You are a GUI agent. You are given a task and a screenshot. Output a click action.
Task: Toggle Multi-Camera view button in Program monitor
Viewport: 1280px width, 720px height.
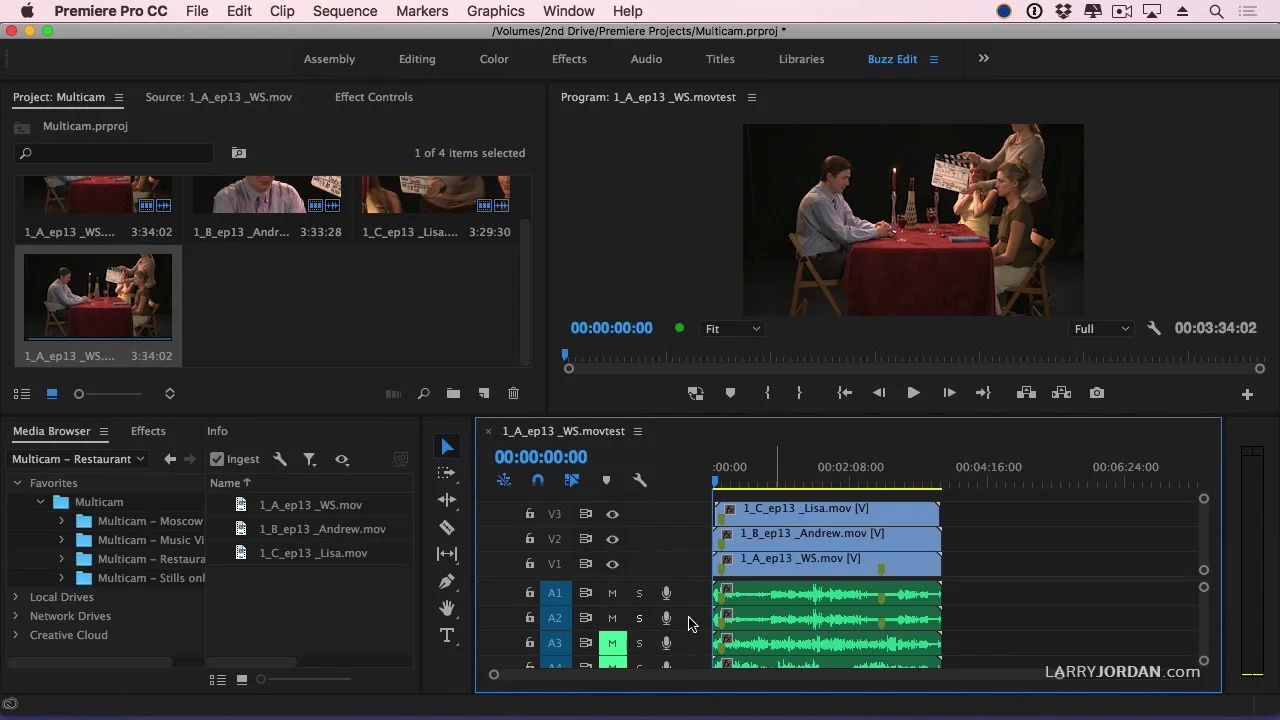tap(695, 393)
